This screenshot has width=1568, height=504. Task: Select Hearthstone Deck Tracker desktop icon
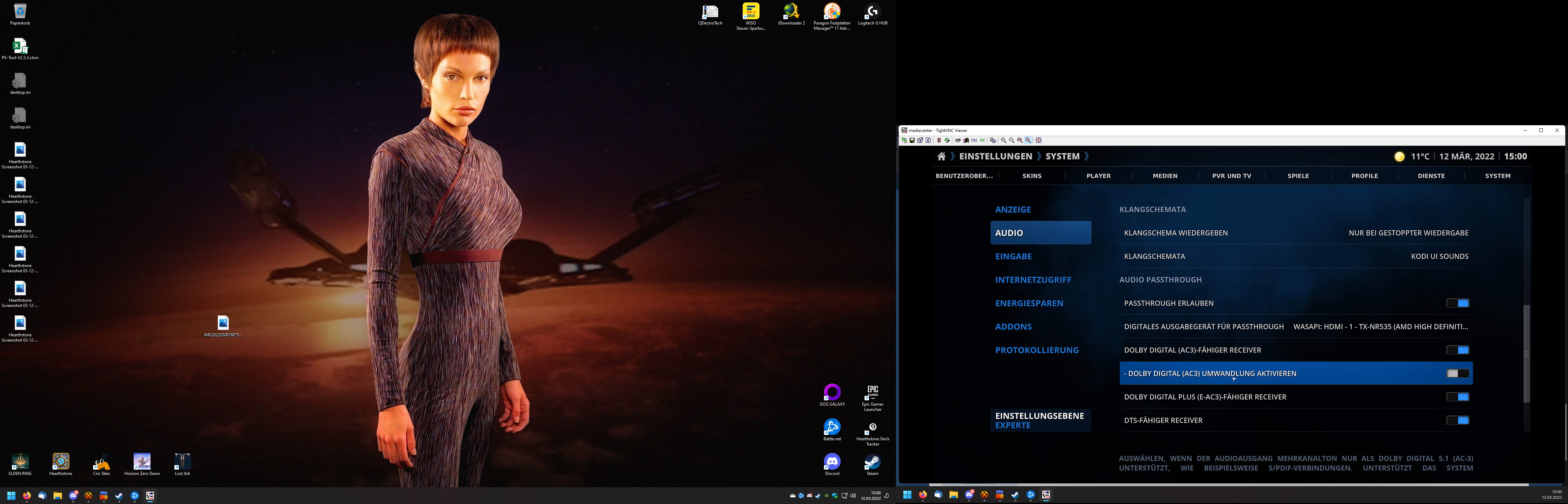point(872,432)
